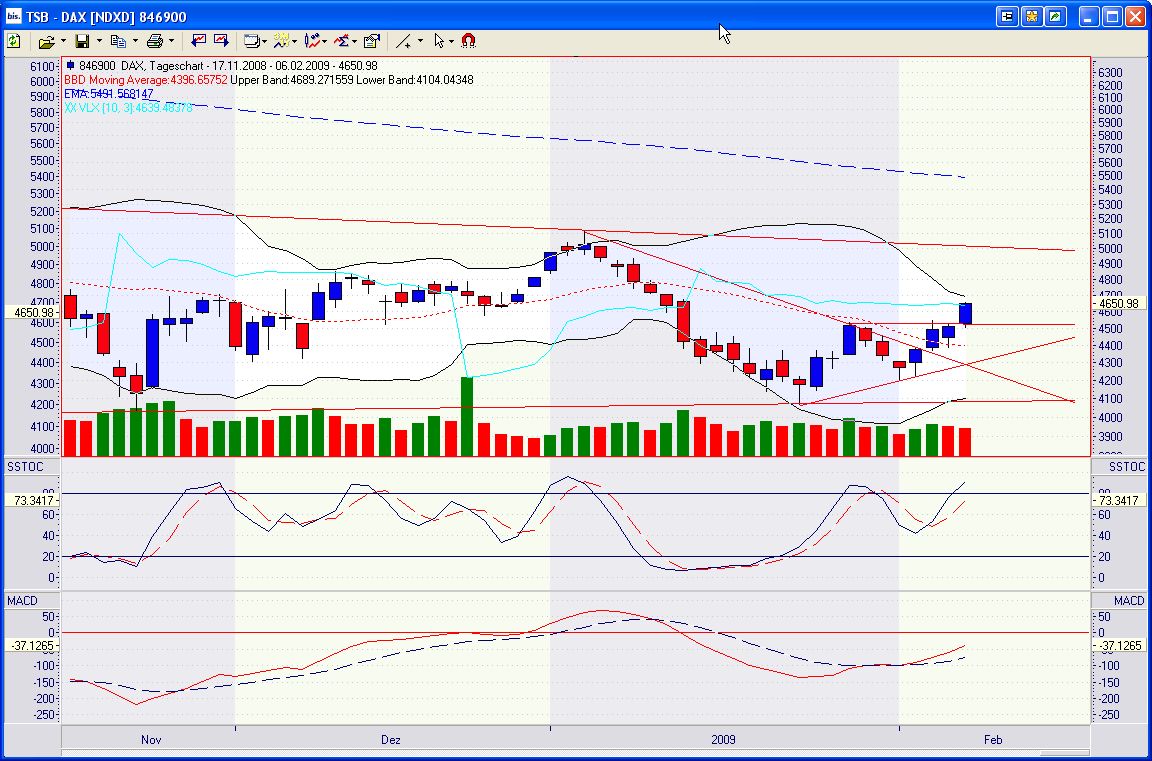The height and width of the screenshot is (761, 1152).
Task: Click the 73.3417 value on left SSTOC axis
Action: [32, 500]
